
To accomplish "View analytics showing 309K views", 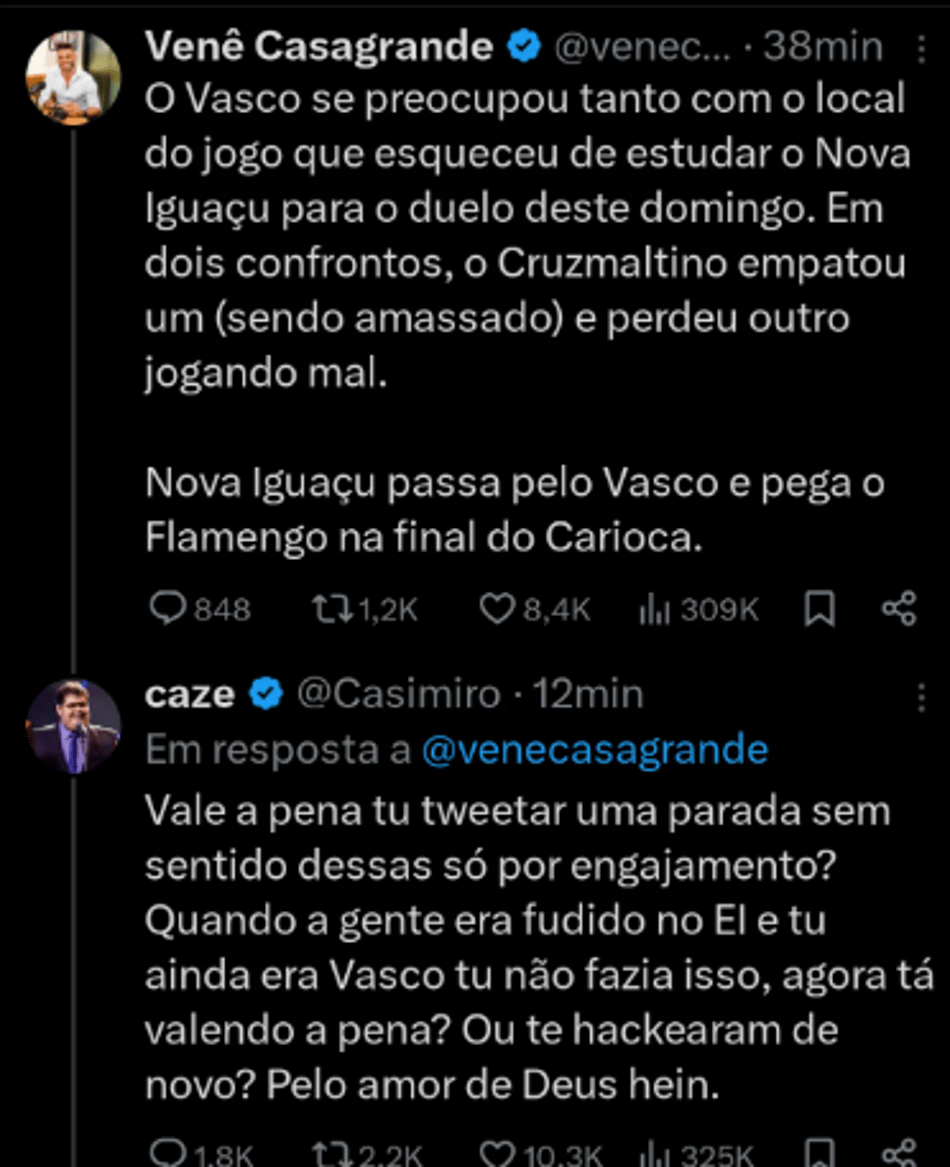I will 654,609.
